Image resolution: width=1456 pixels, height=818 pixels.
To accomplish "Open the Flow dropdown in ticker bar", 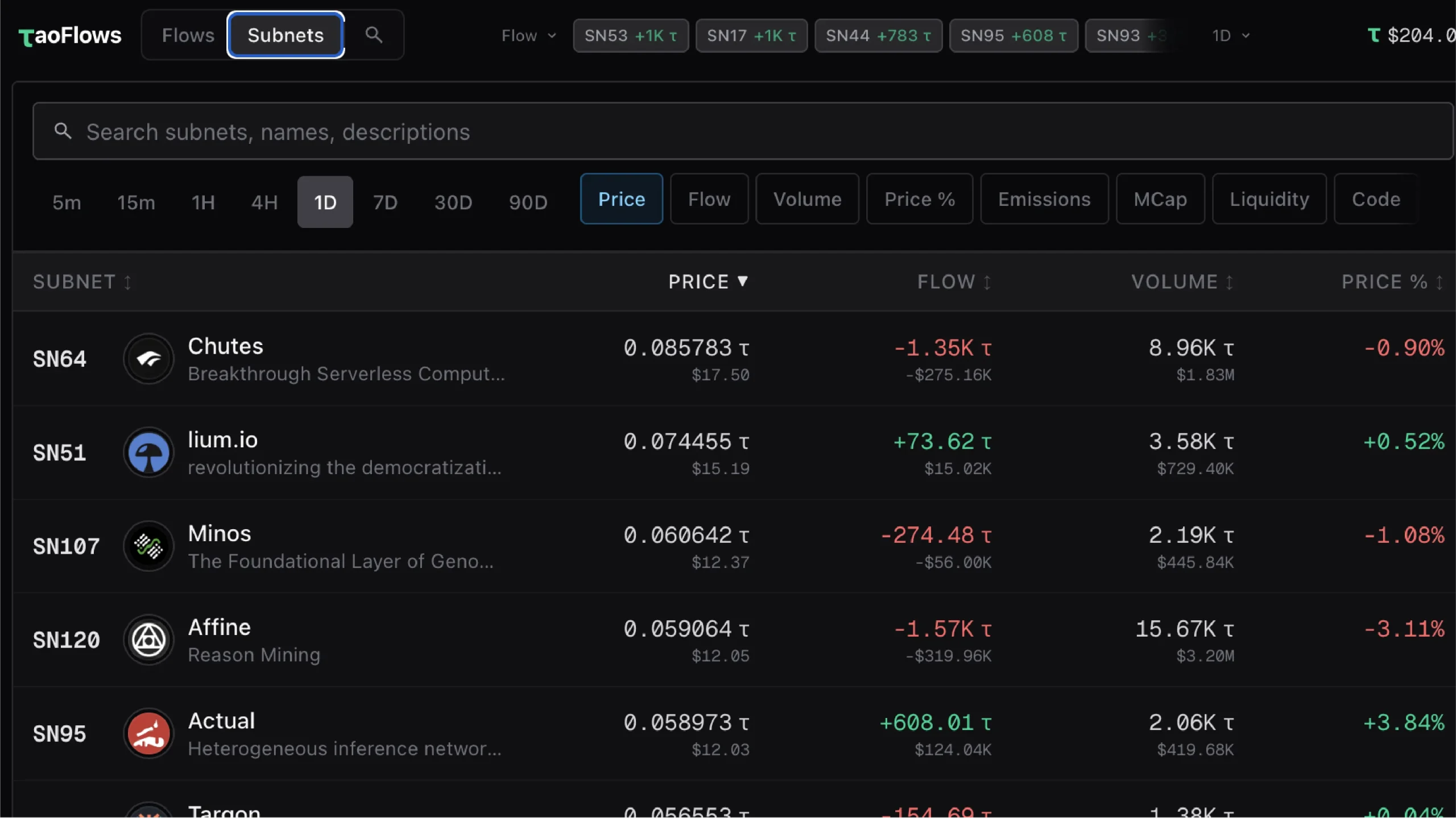I will click(528, 35).
